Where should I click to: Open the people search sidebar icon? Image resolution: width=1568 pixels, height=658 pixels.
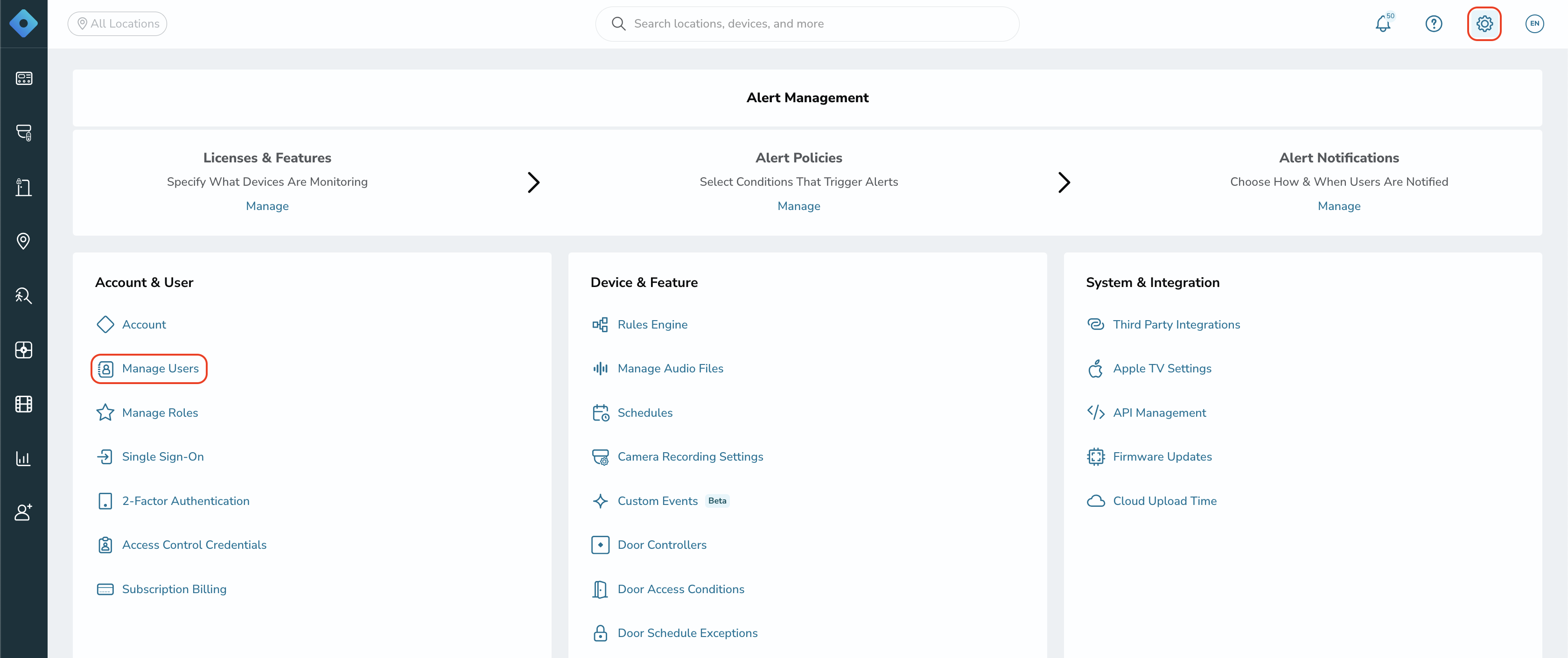24,295
